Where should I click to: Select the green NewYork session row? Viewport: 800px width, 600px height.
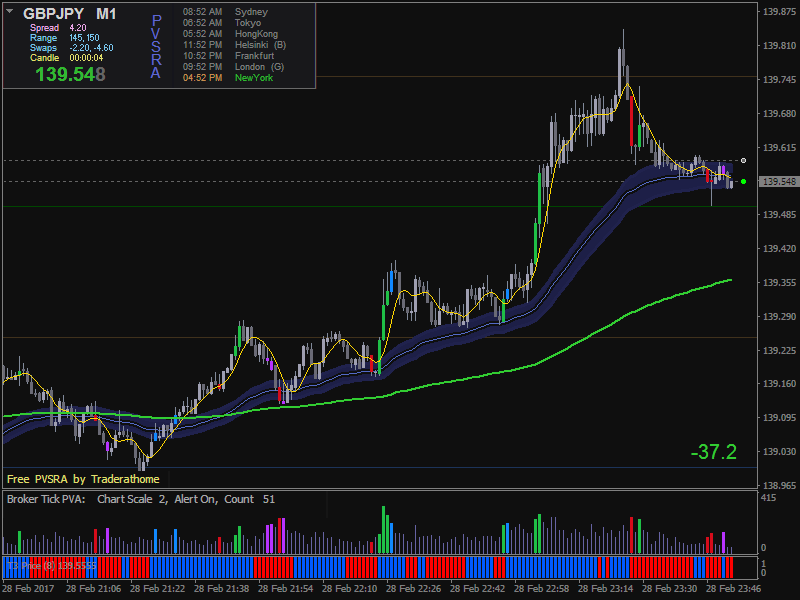pos(228,78)
